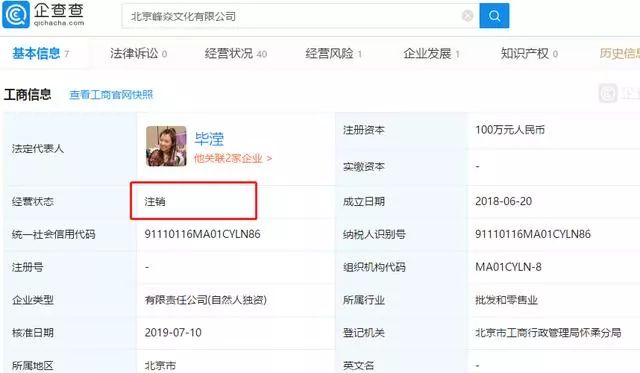The height and width of the screenshot is (373, 640).
Task: Click the 北京市 region value
Action: pos(160,365)
